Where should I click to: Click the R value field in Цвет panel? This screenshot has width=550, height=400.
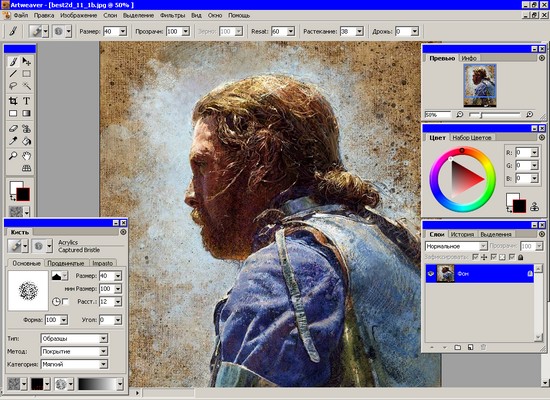point(523,153)
